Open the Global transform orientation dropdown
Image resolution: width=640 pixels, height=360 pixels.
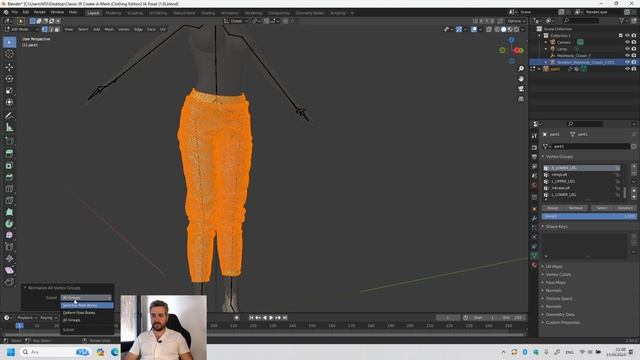click(x=236, y=21)
